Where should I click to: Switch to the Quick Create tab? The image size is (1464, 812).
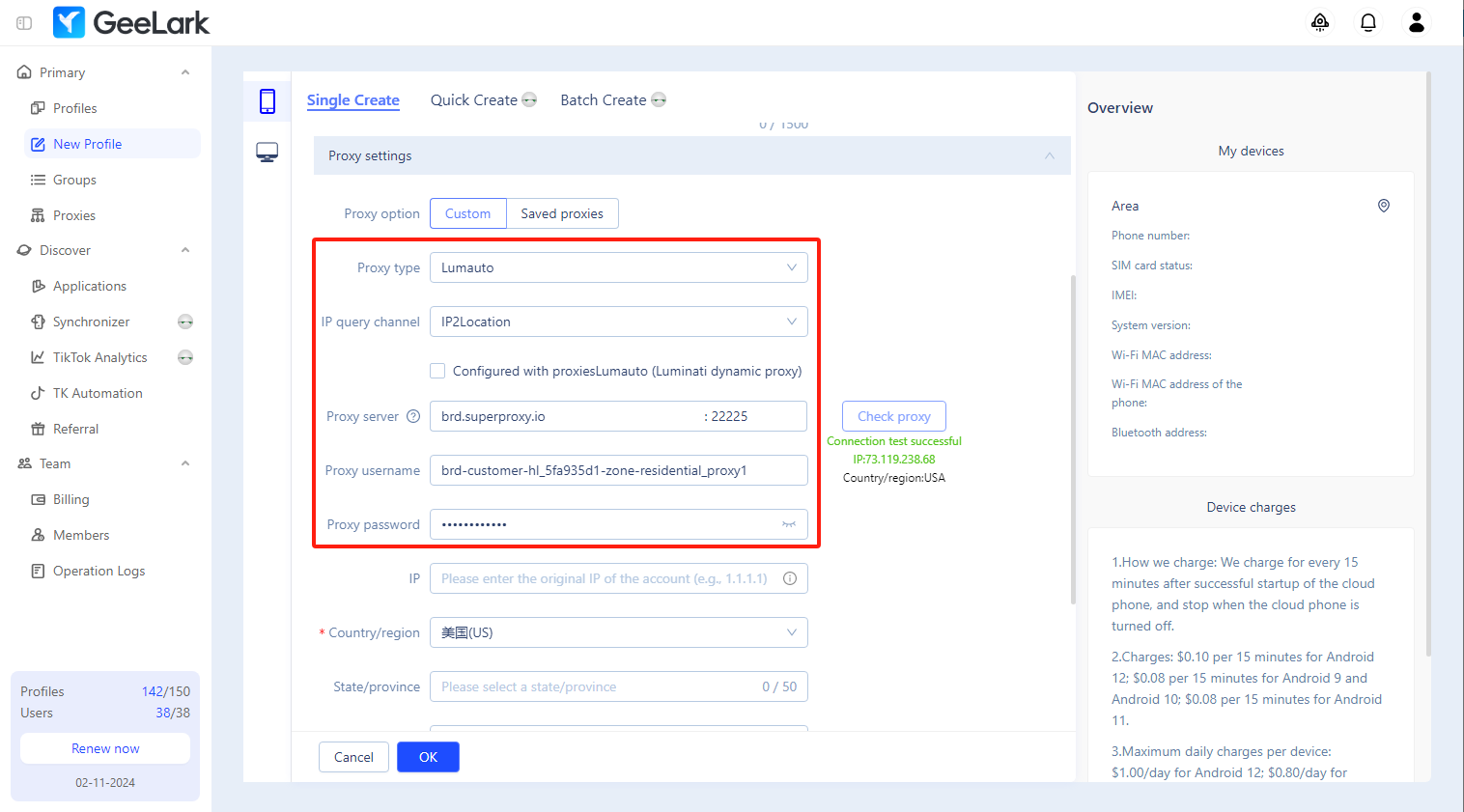click(474, 100)
